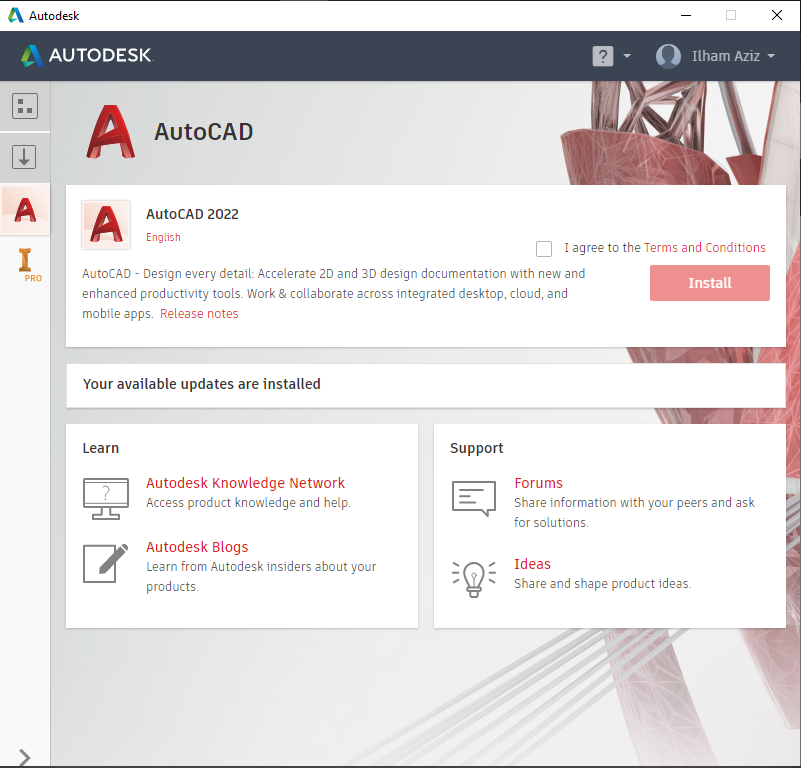Expand the sidebar with the bottom chevron
The image size is (801, 768).
tap(24, 757)
